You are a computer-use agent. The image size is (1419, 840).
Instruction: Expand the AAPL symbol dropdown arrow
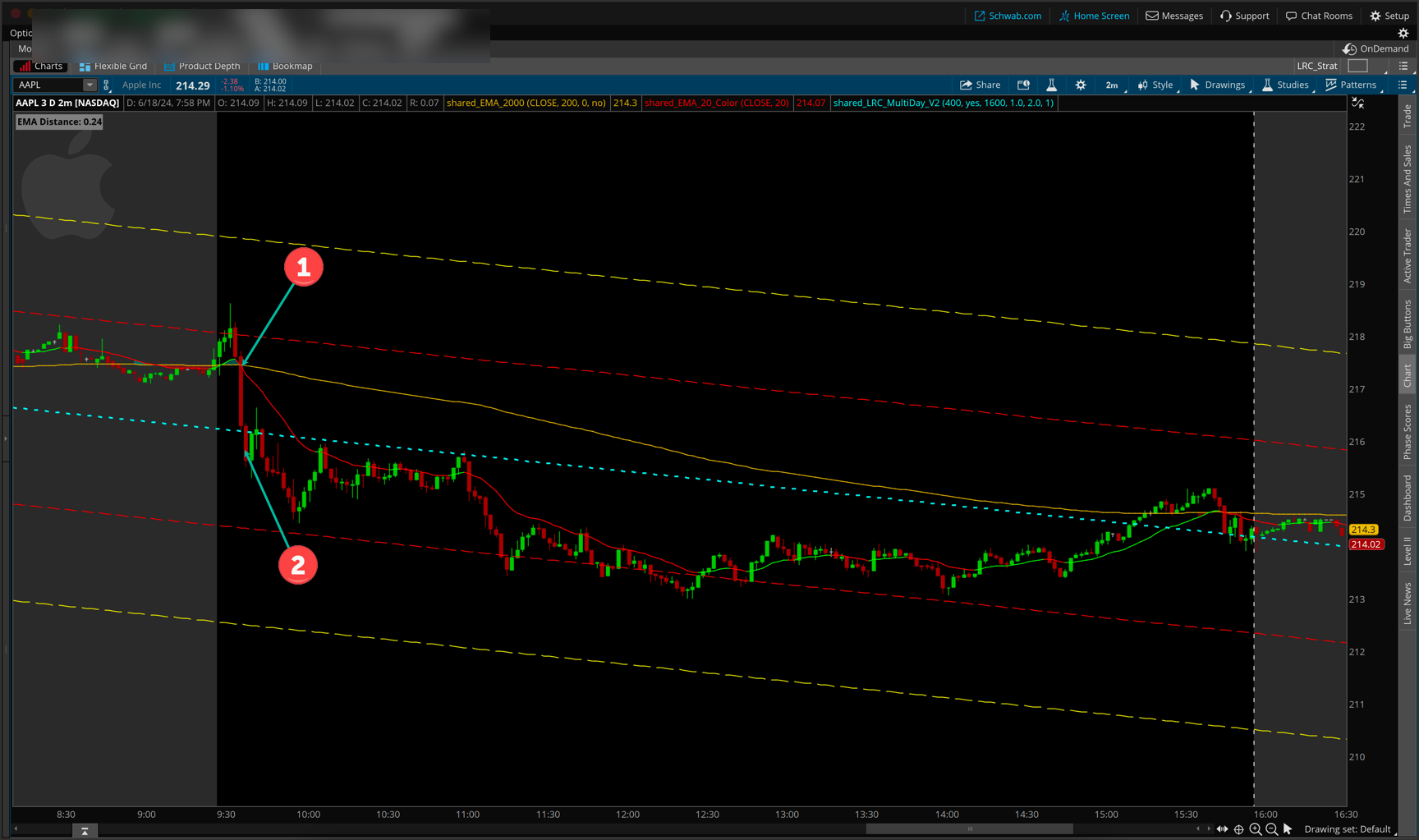[89, 85]
